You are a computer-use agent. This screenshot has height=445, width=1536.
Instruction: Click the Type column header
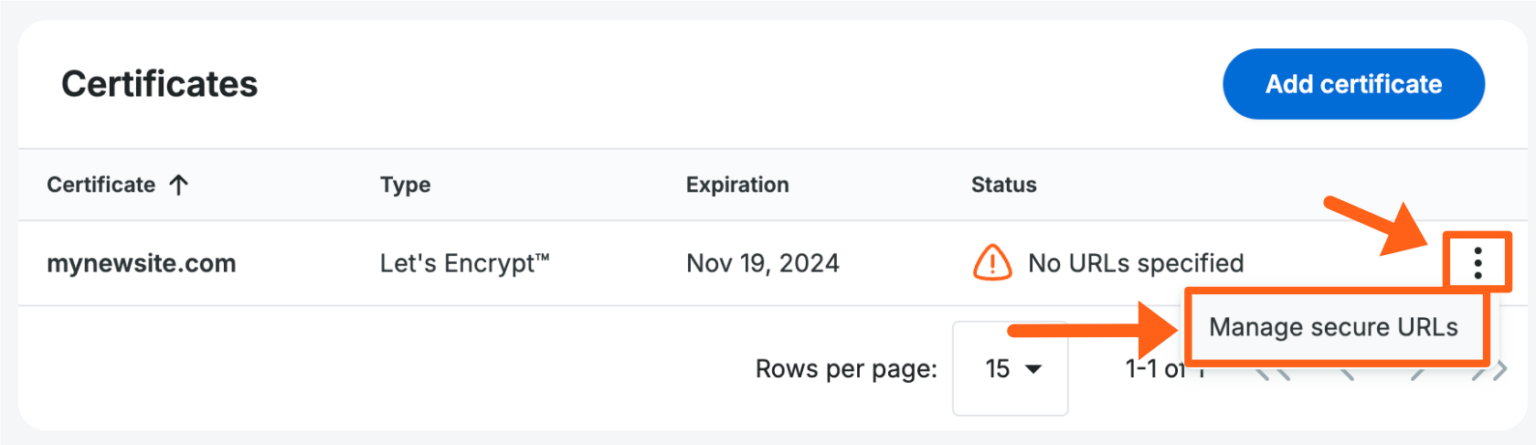click(405, 185)
